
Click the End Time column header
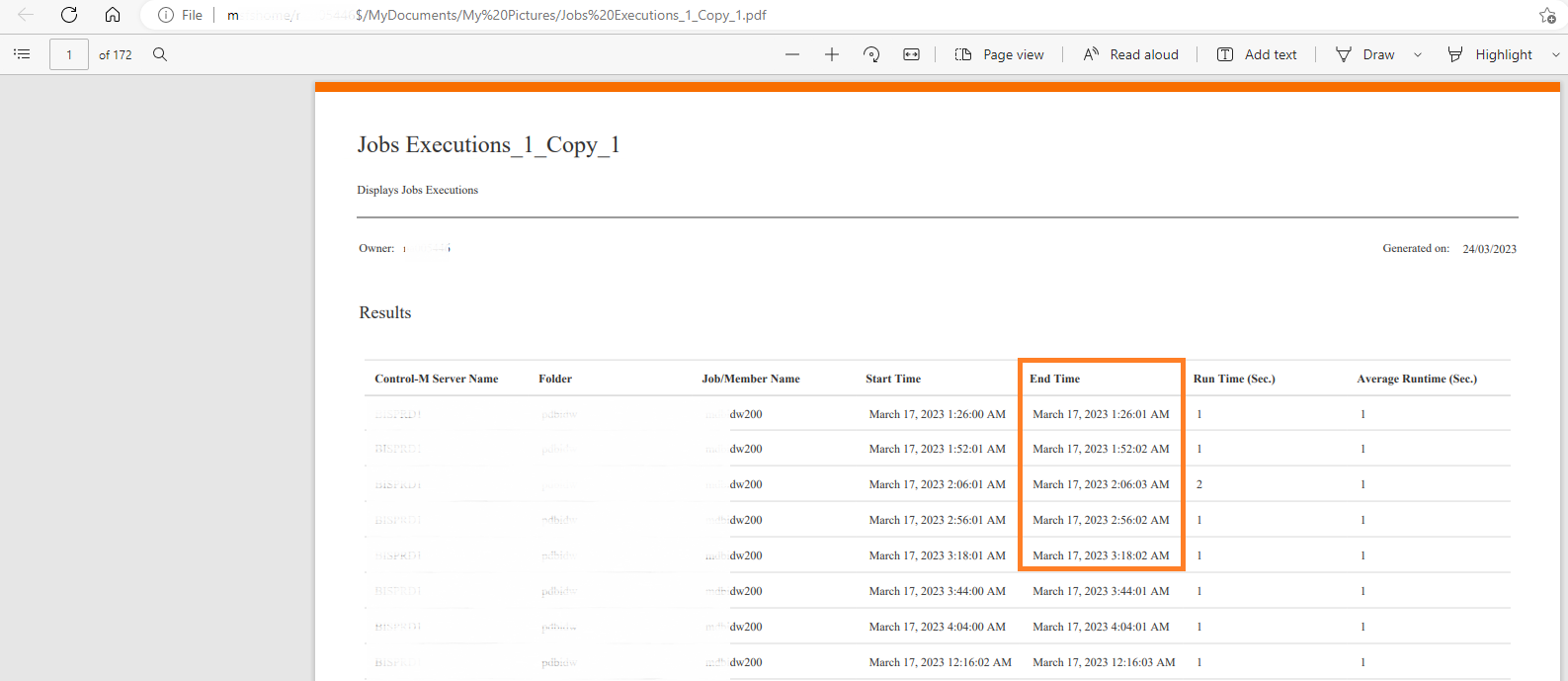point(1054,379)
